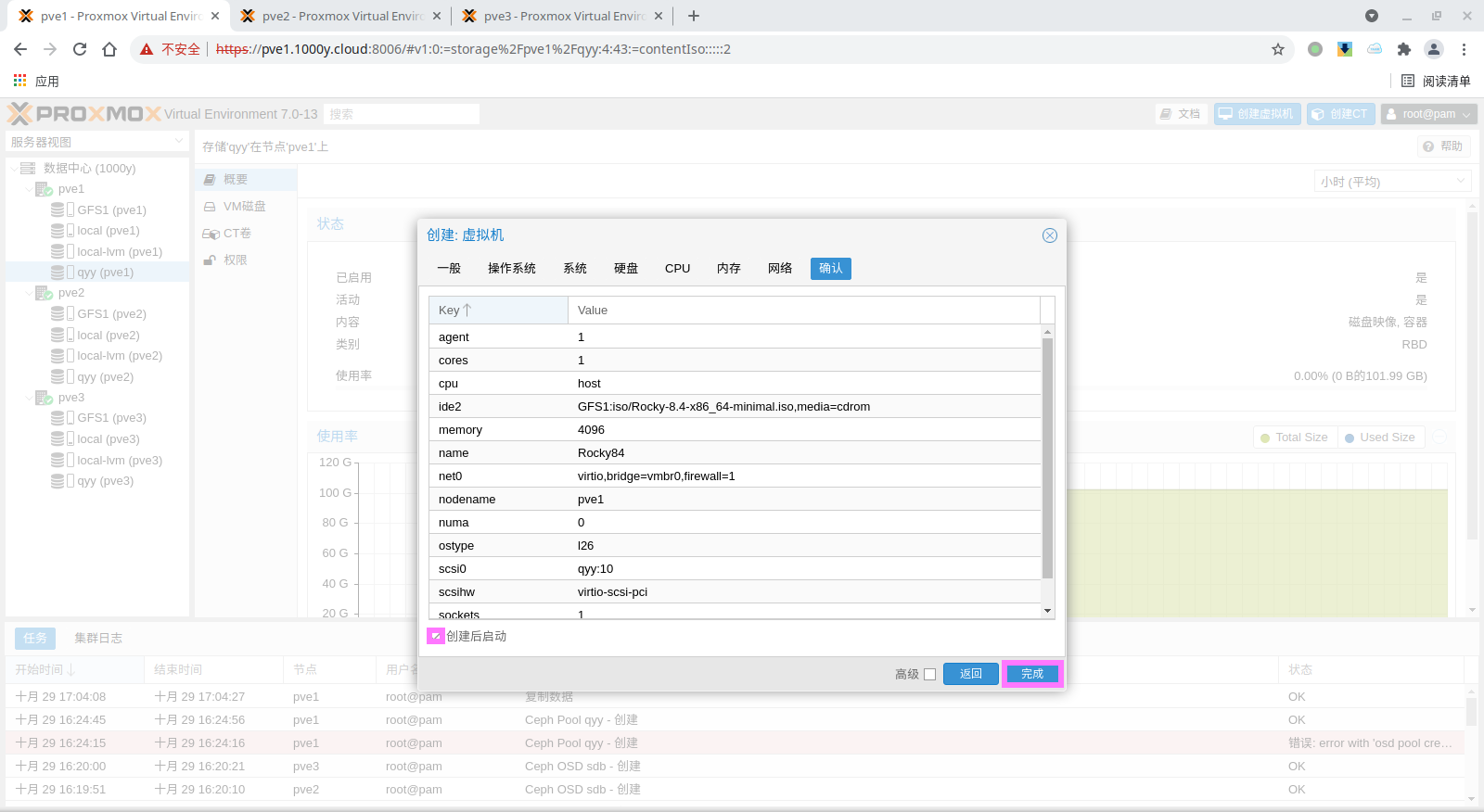
Task: Click the browser profile avatar icon
Action: click(1434, 49)
